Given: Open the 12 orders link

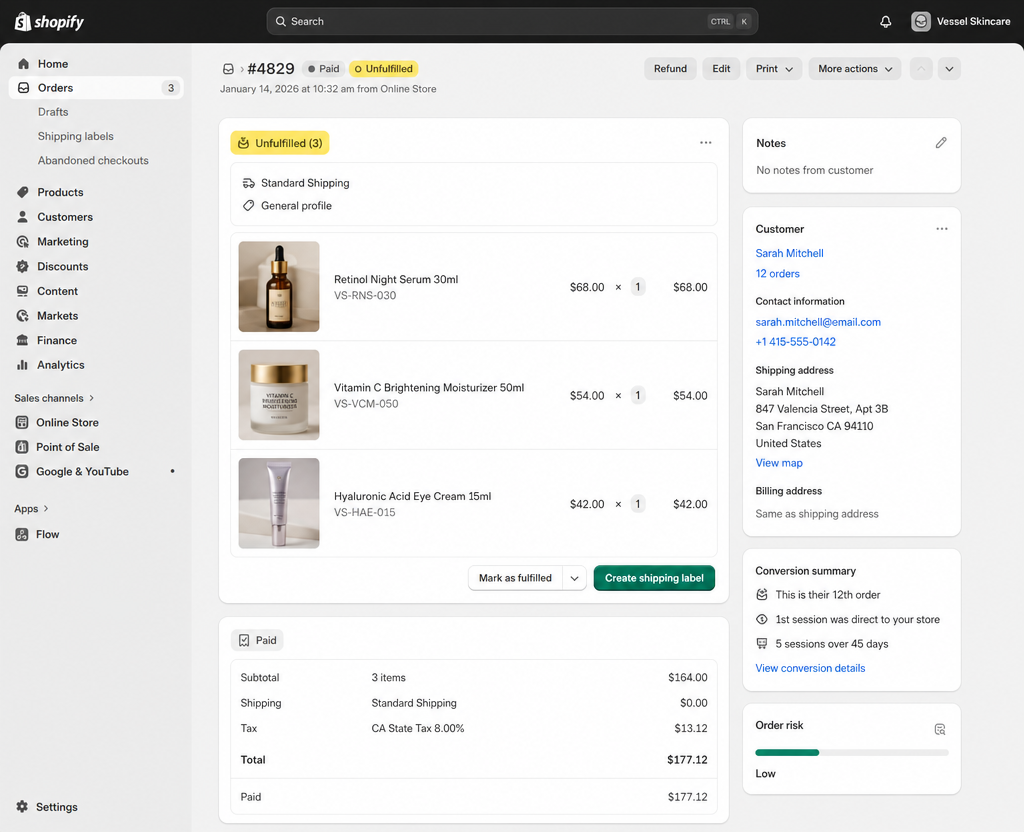Looking at the screenshot, I should point(777,274).
